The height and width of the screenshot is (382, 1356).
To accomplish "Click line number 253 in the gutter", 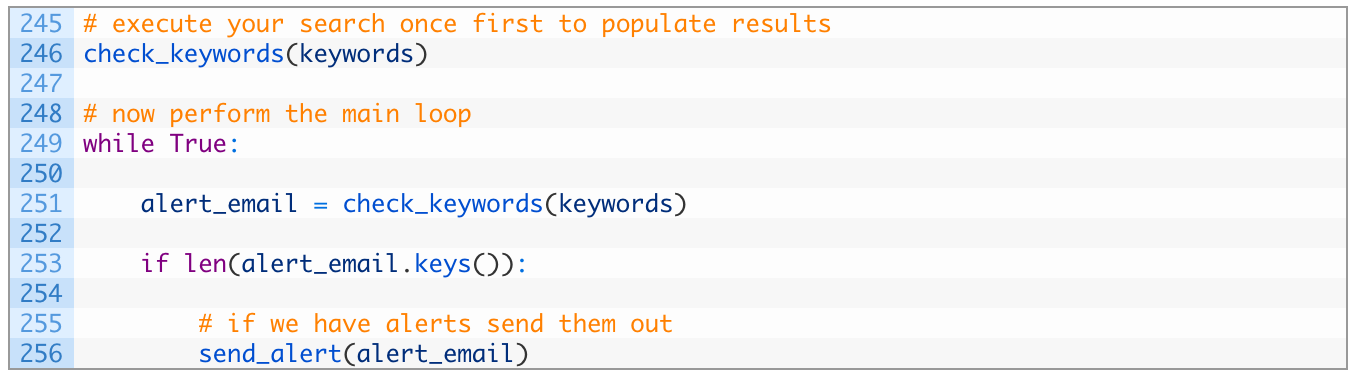I will tap(41, 264).
